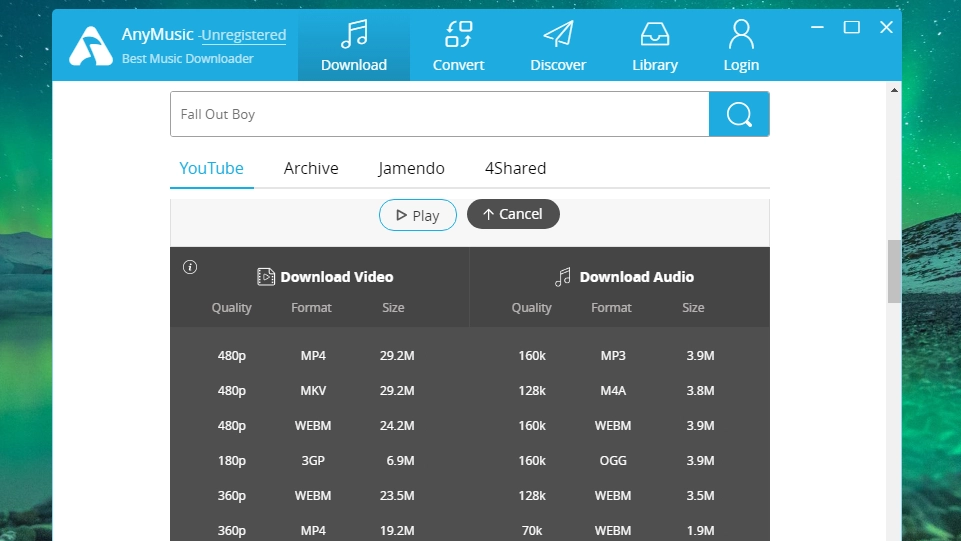
Task: Select 360p WEBM 23.5M video
Action: [x=316, y=495]
